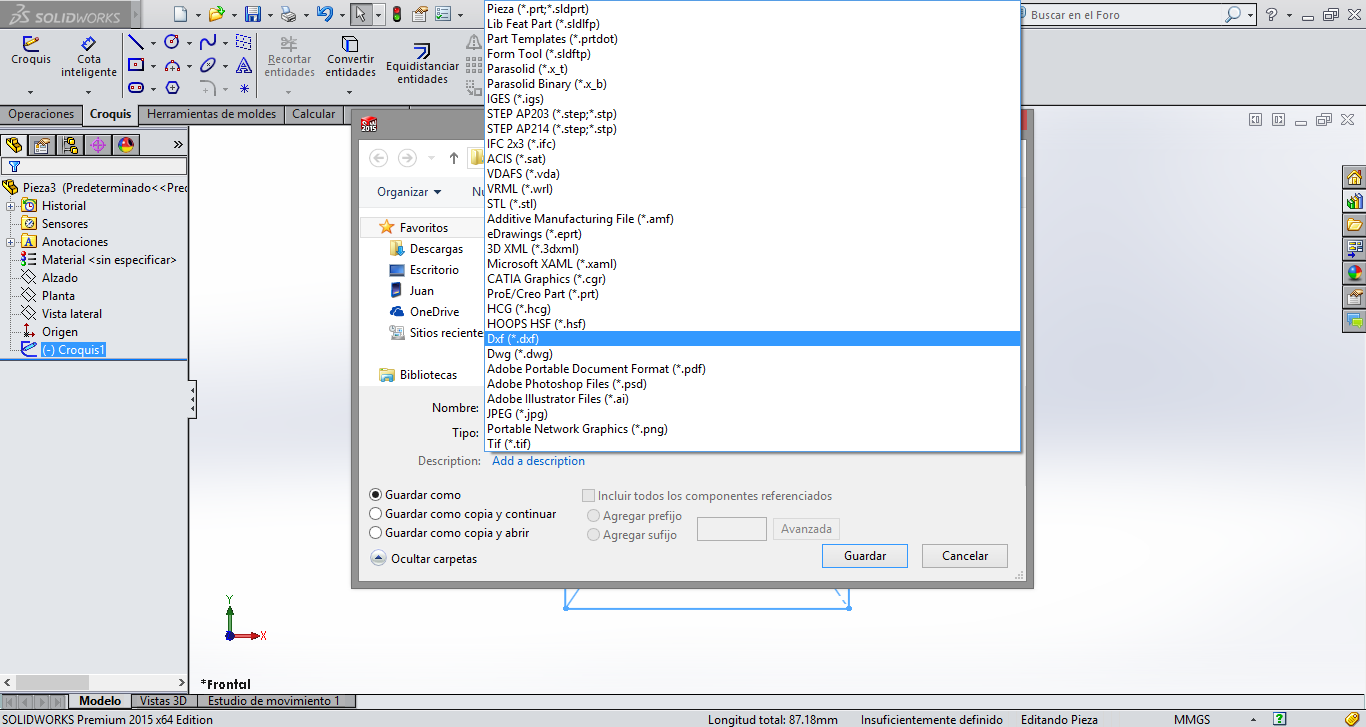This screenshot has height=727, width=1366.
Task: Open the Design Library task pane tab
Action: point(1355,201)
